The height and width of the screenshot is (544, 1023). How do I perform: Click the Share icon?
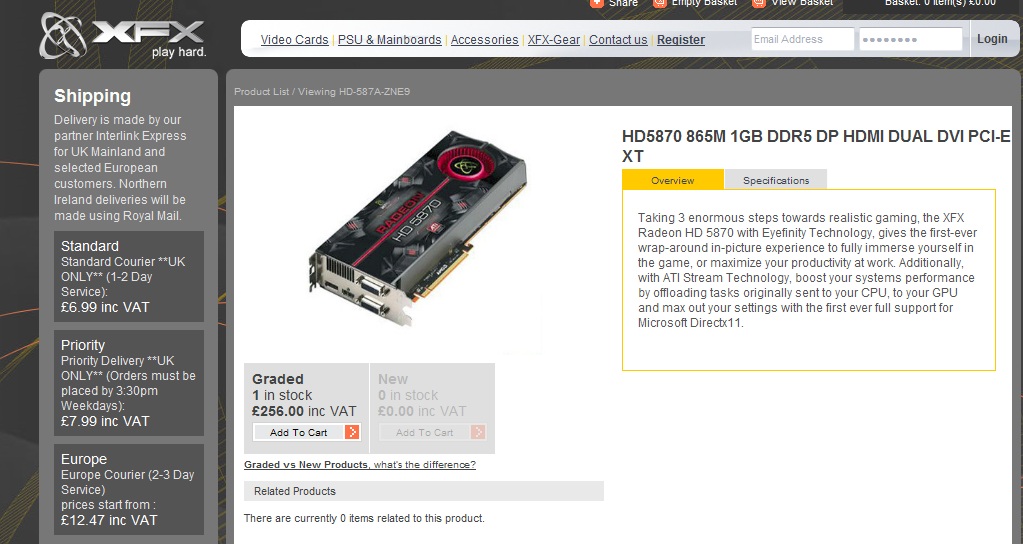click(596, 3)
